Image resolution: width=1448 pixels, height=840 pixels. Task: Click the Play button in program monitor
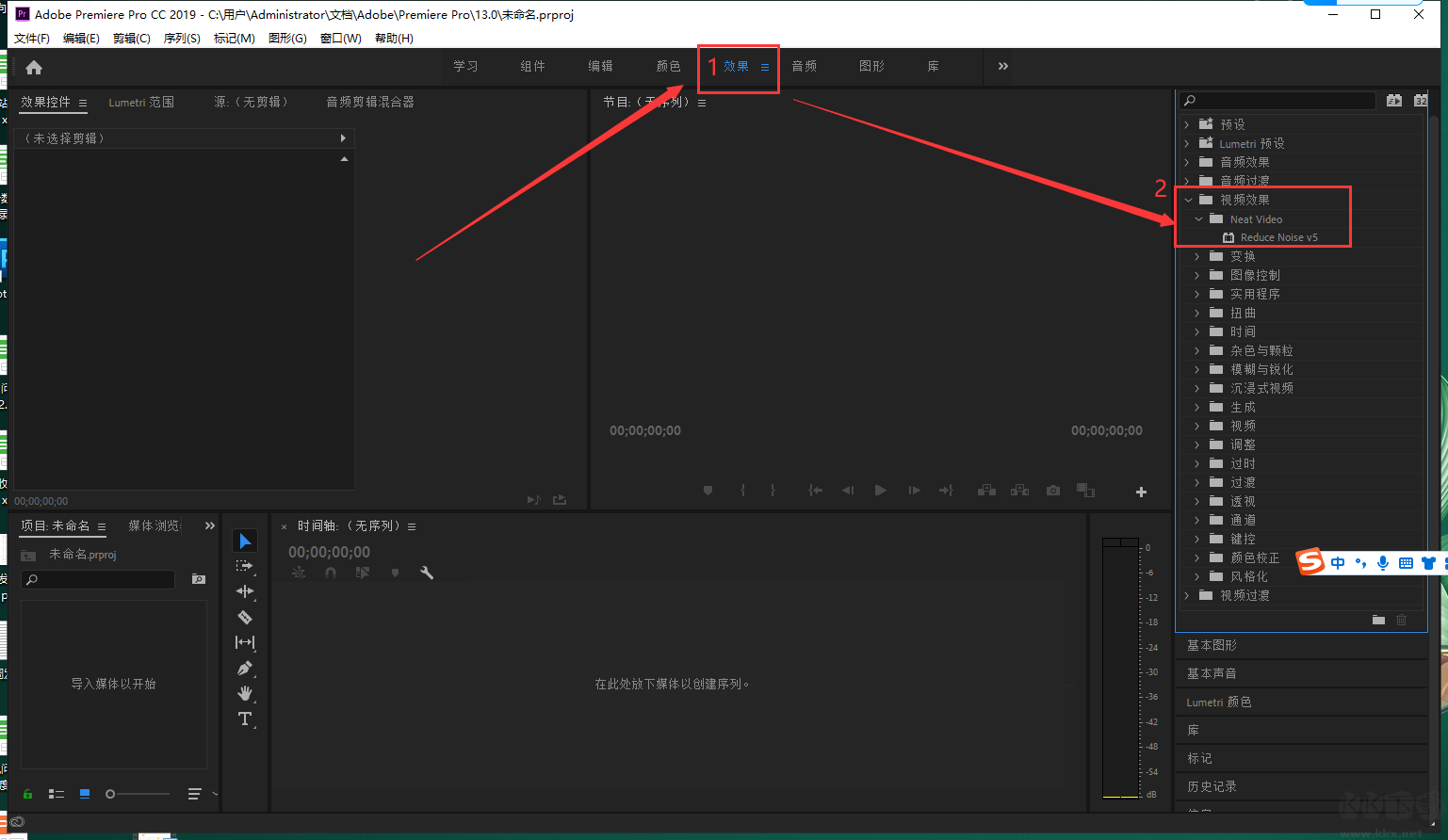[880, 491]
